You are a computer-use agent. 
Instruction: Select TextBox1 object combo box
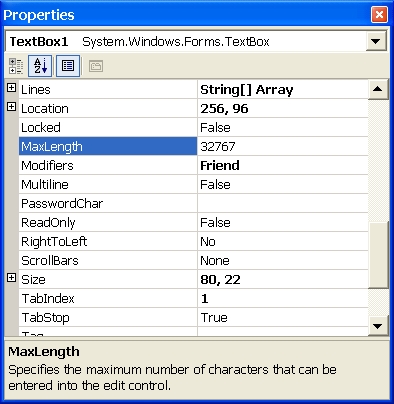[x=197, y=41]
